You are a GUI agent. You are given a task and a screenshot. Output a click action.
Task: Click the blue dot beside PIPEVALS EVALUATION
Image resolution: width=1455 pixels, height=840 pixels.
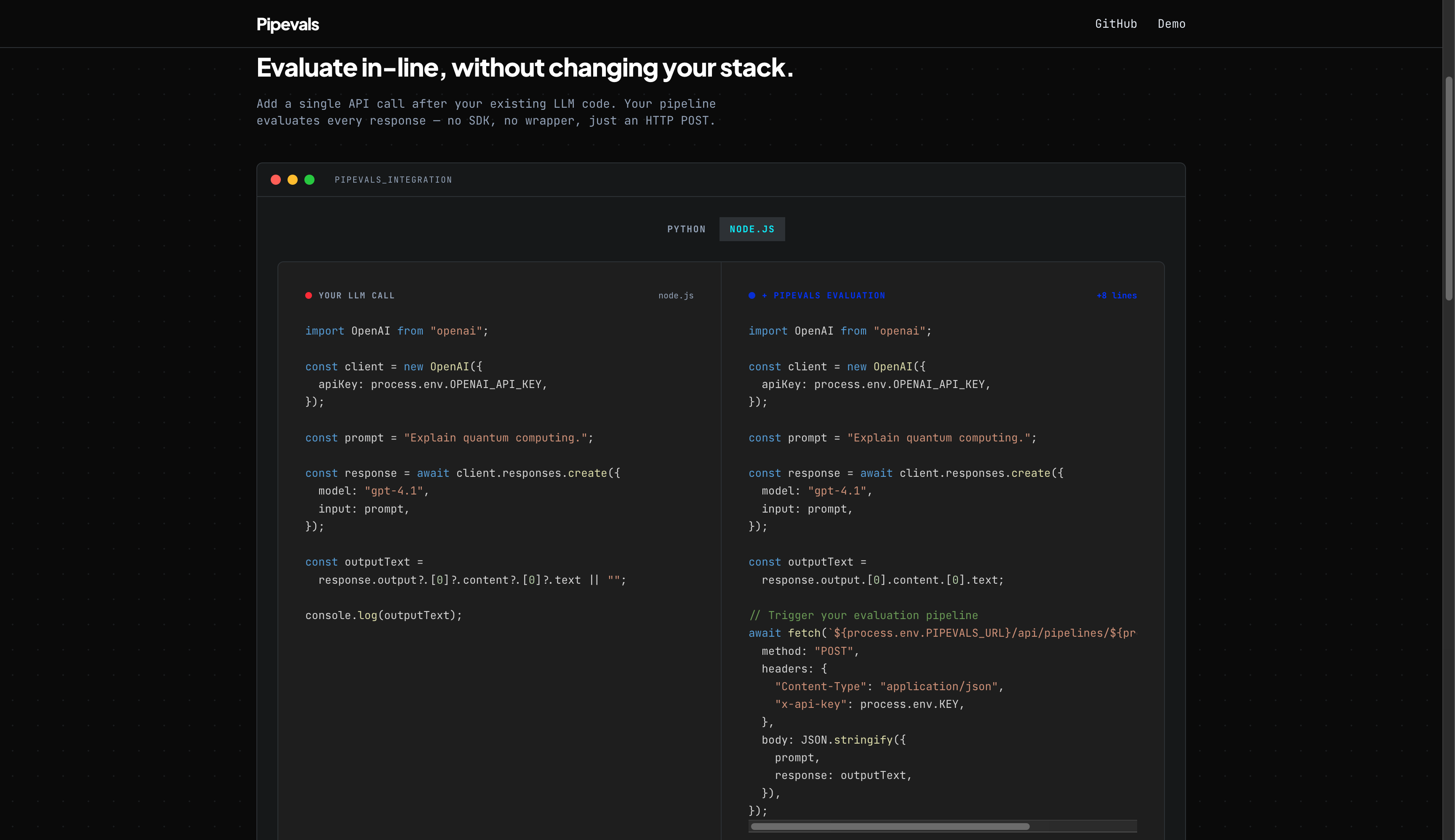point(752,295)
